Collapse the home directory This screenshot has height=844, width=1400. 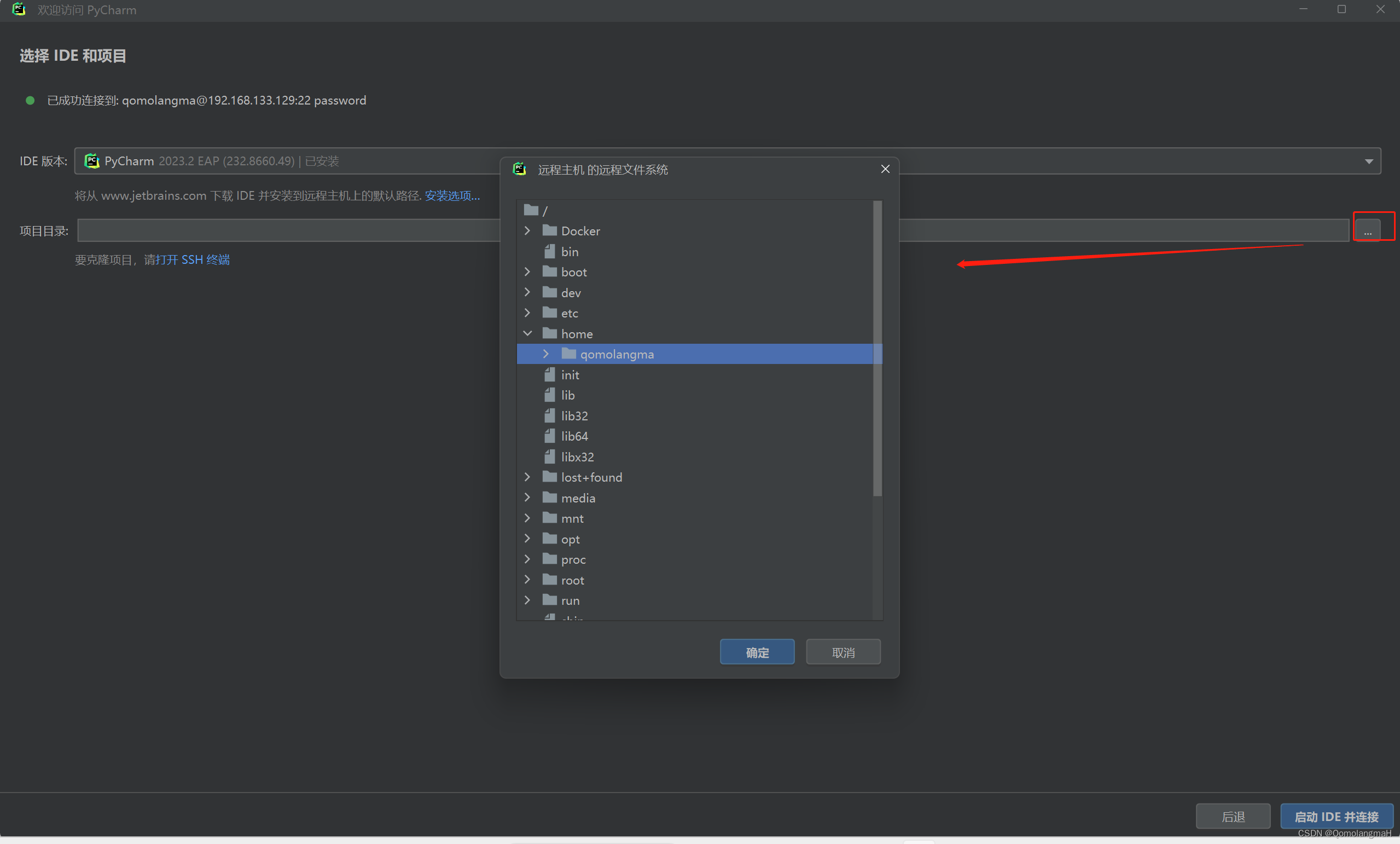point(527,333)
